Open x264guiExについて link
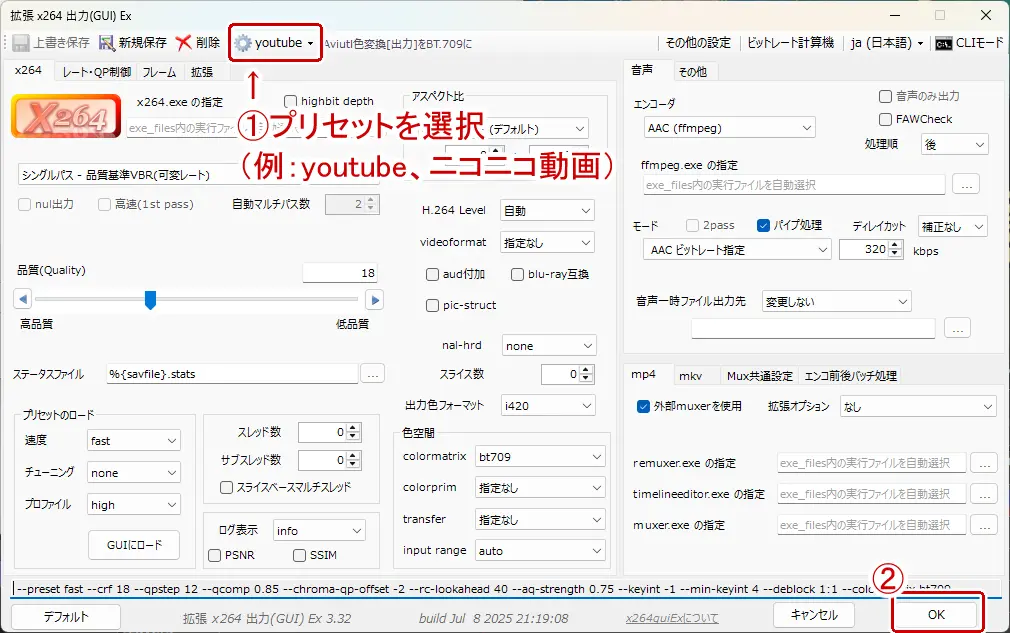 click(672, 618)
